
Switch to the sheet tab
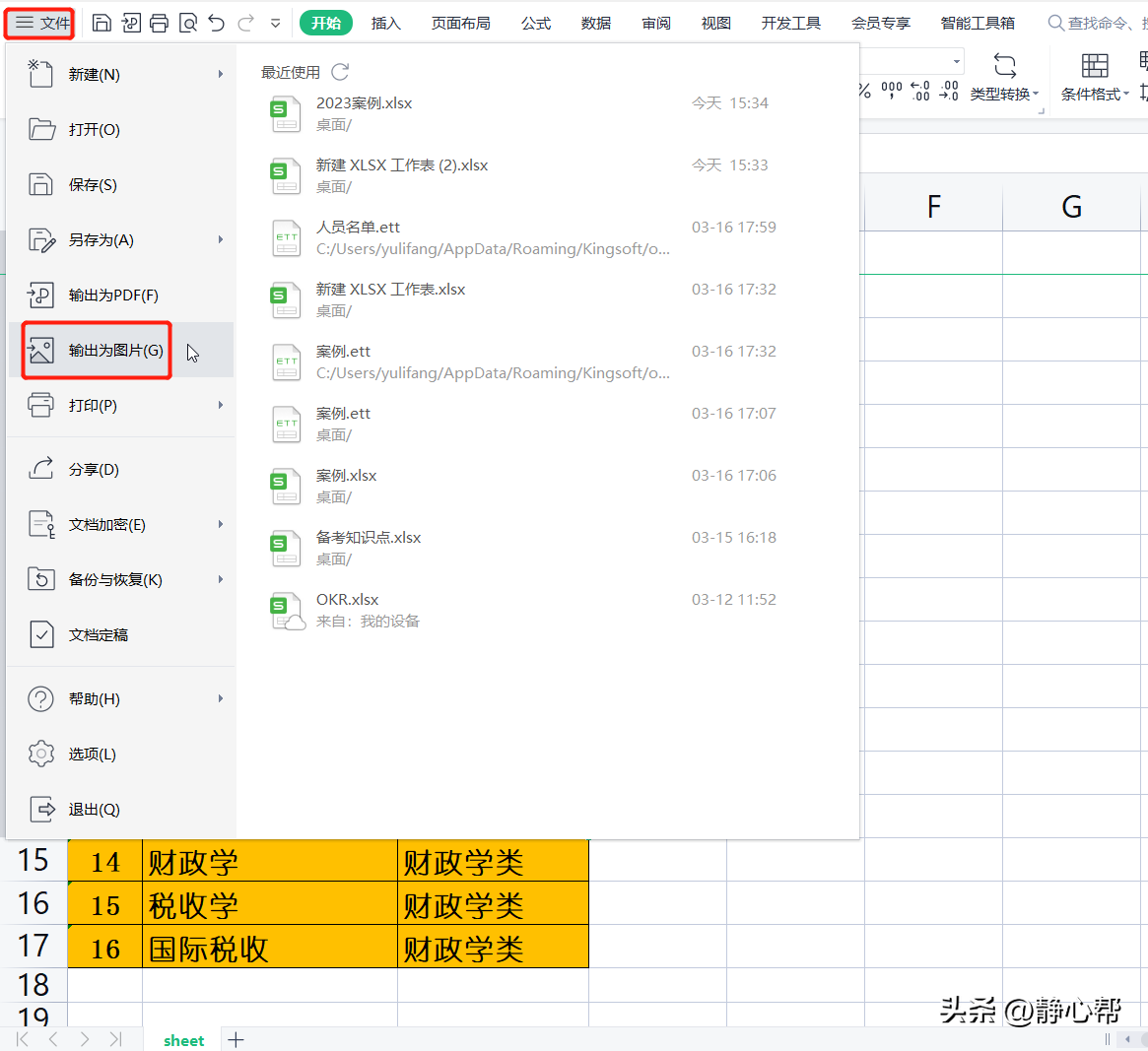pos(183,1040)
